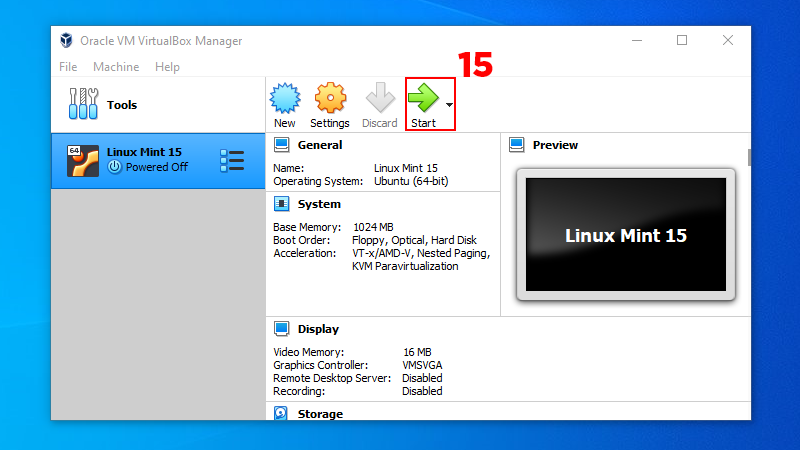Click the Linux Mint 15 VM icon

(x=83, y=161)
